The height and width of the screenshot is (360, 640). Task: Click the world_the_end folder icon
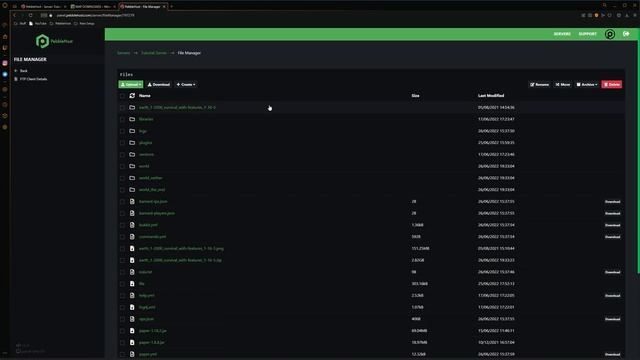click(132, 190)
